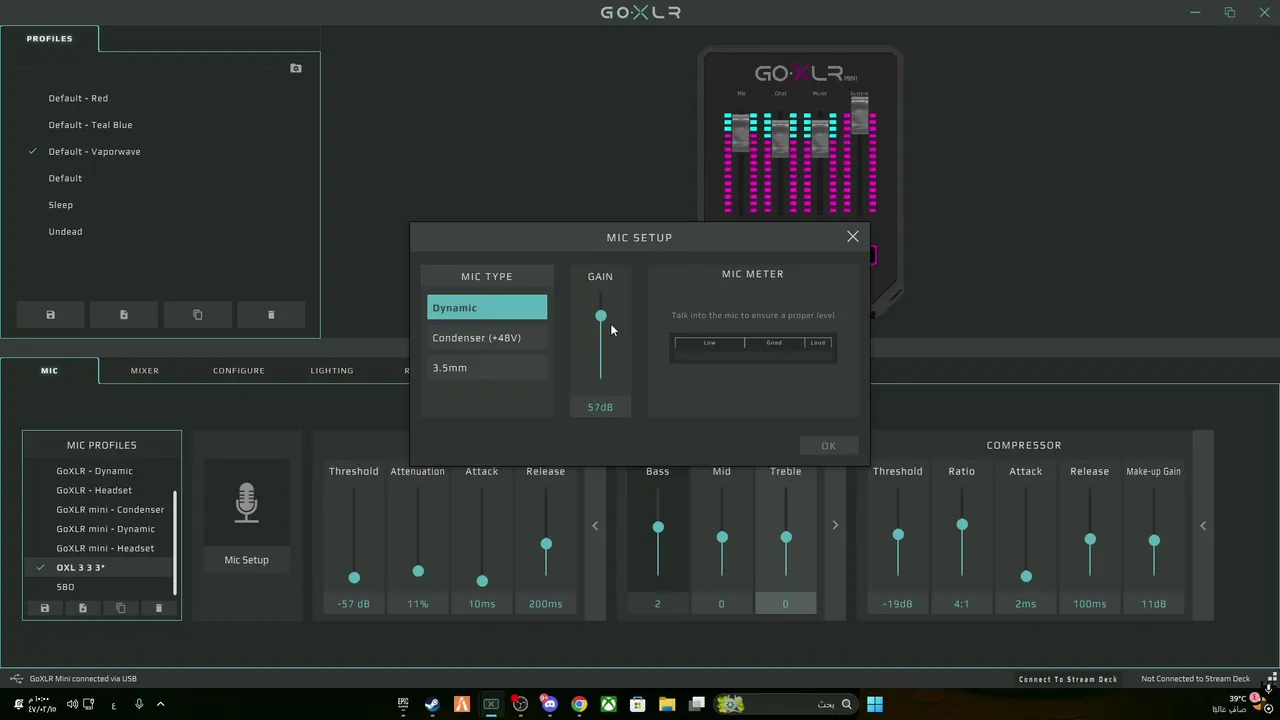Viewport: 1280px width, 720px height.
Task: Click the Mic Setup button
Action: point(246,560)
